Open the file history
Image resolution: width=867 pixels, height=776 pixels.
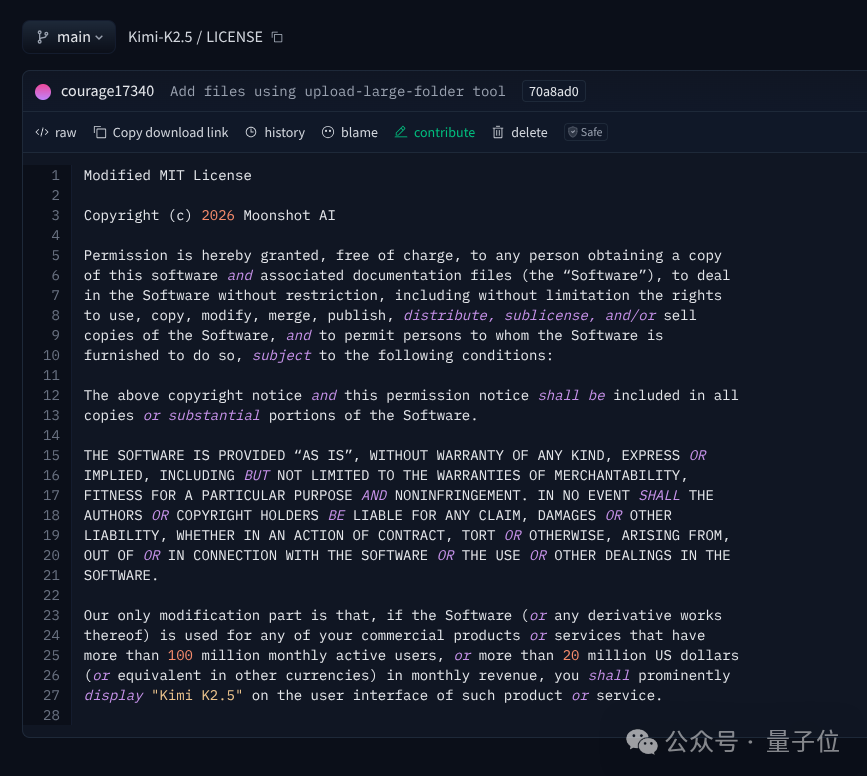pyautogui.click(x=275, y=132)
